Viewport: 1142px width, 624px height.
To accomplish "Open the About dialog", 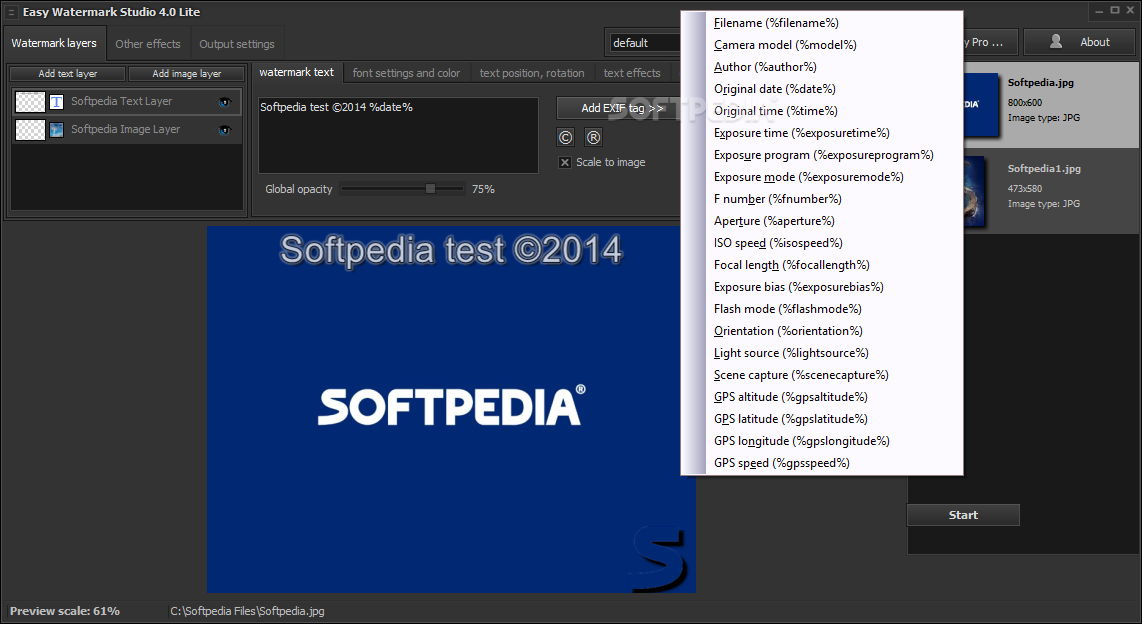I will pyautogui.click(x=1079, y=42).
